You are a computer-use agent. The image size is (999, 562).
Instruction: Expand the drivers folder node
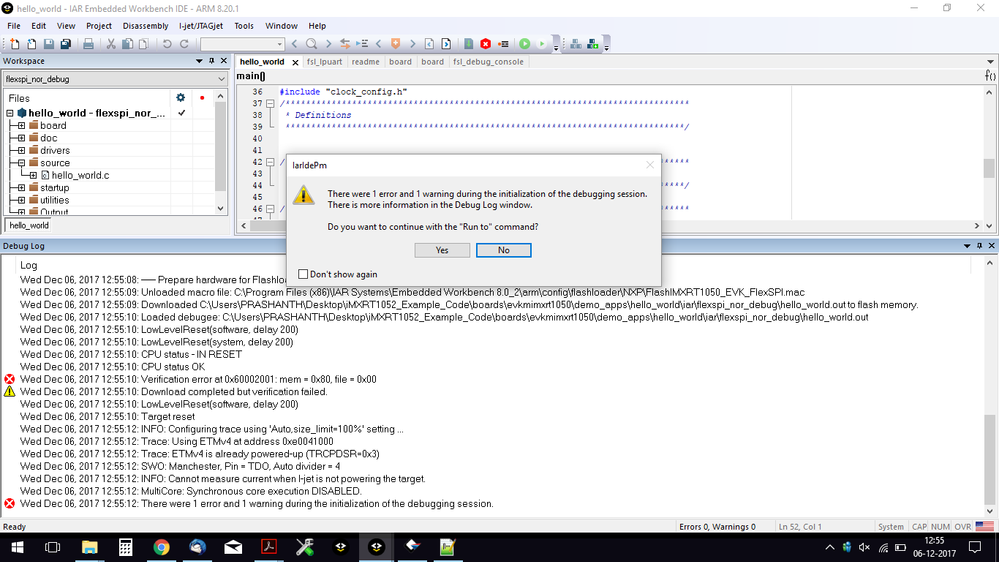pyautogui.click(x=21, y=150)
